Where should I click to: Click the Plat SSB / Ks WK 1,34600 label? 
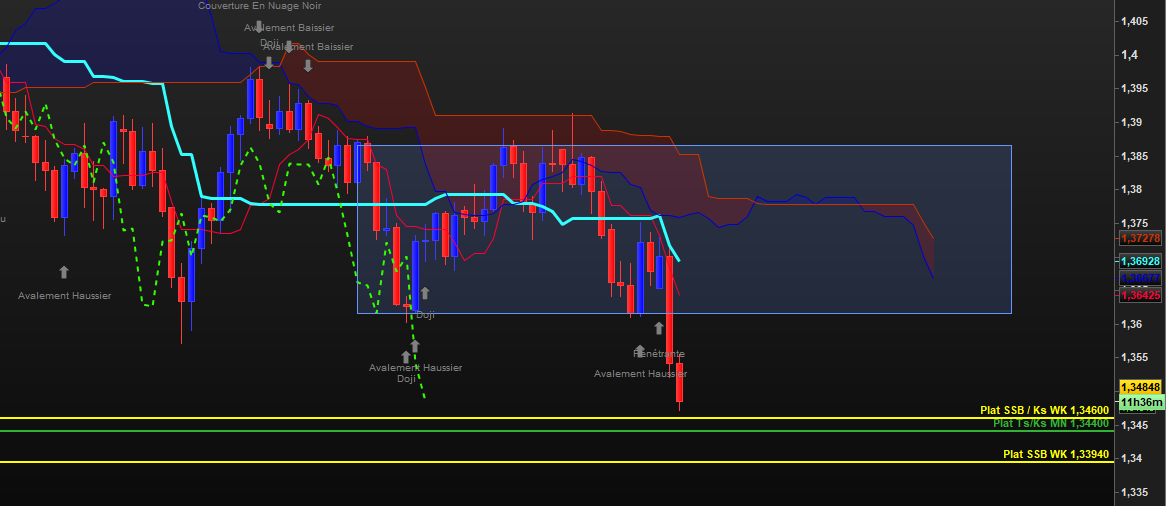[x=1044, y=410]
